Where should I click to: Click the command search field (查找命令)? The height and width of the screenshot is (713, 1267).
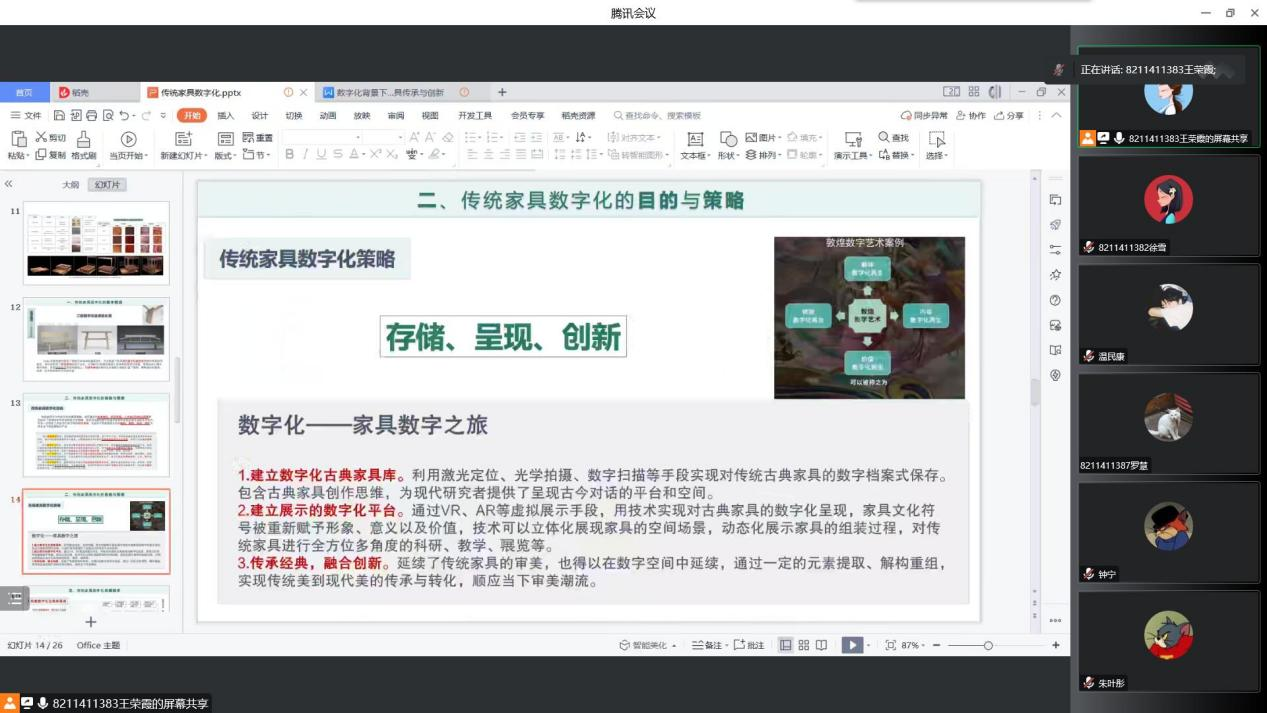[x=657, y=116]
